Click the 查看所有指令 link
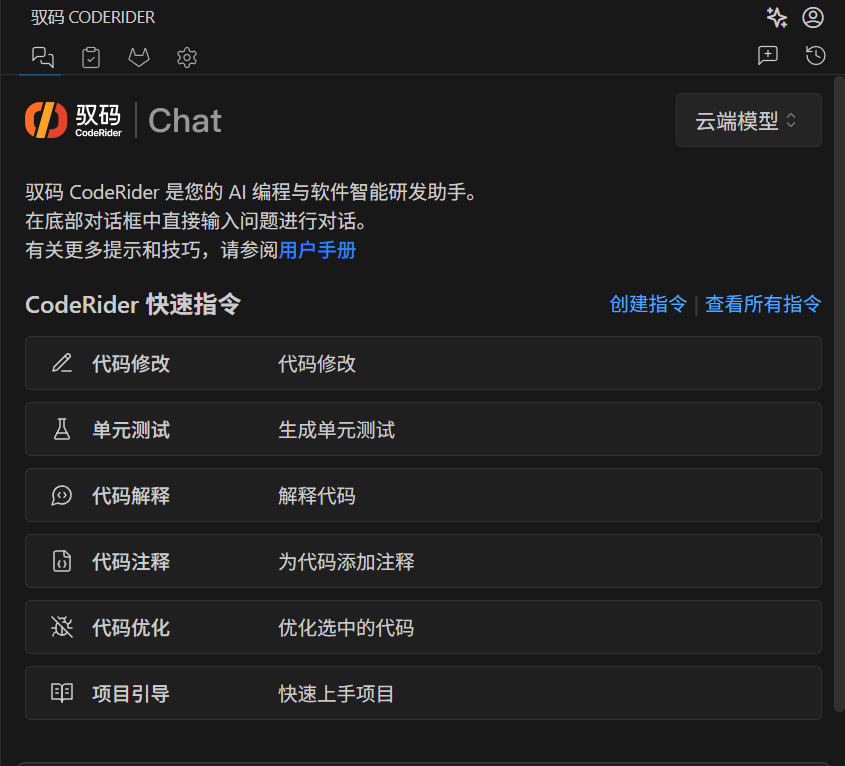Image resolution: width=845 pixels, height=766 pixels. tap(763, 304)
